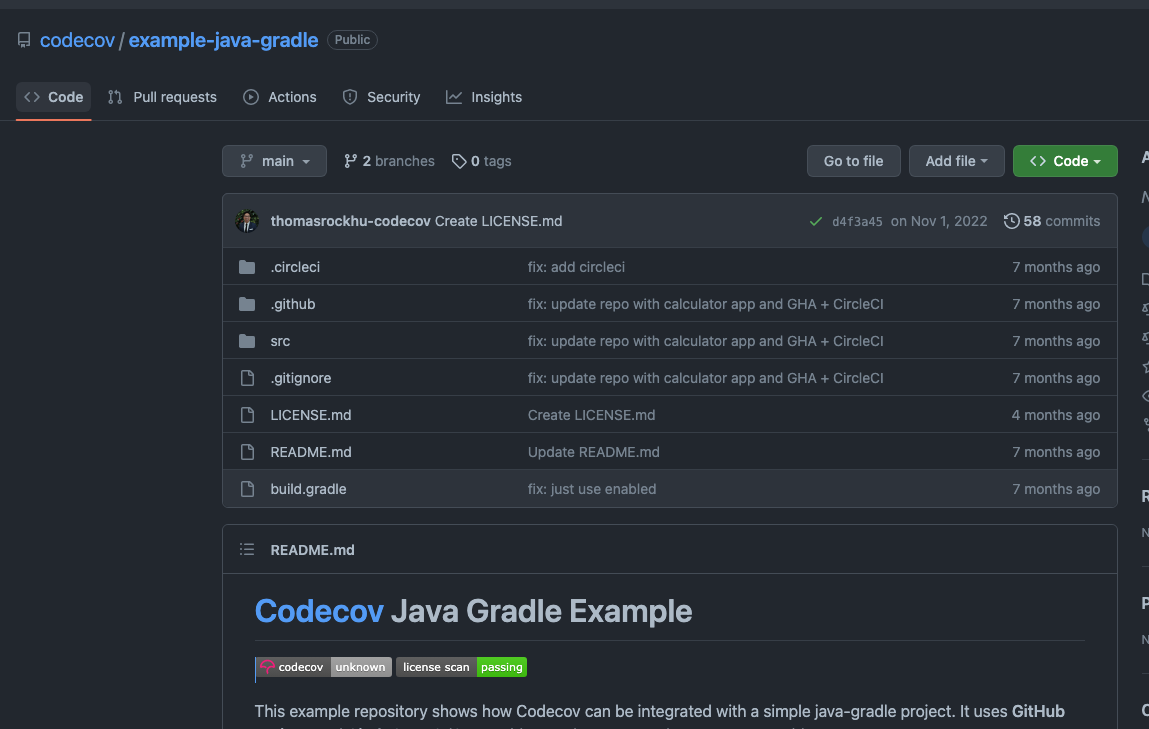The image size is (1149, 729).
Task: Open the .circleci folder
Action: (295, 267)
